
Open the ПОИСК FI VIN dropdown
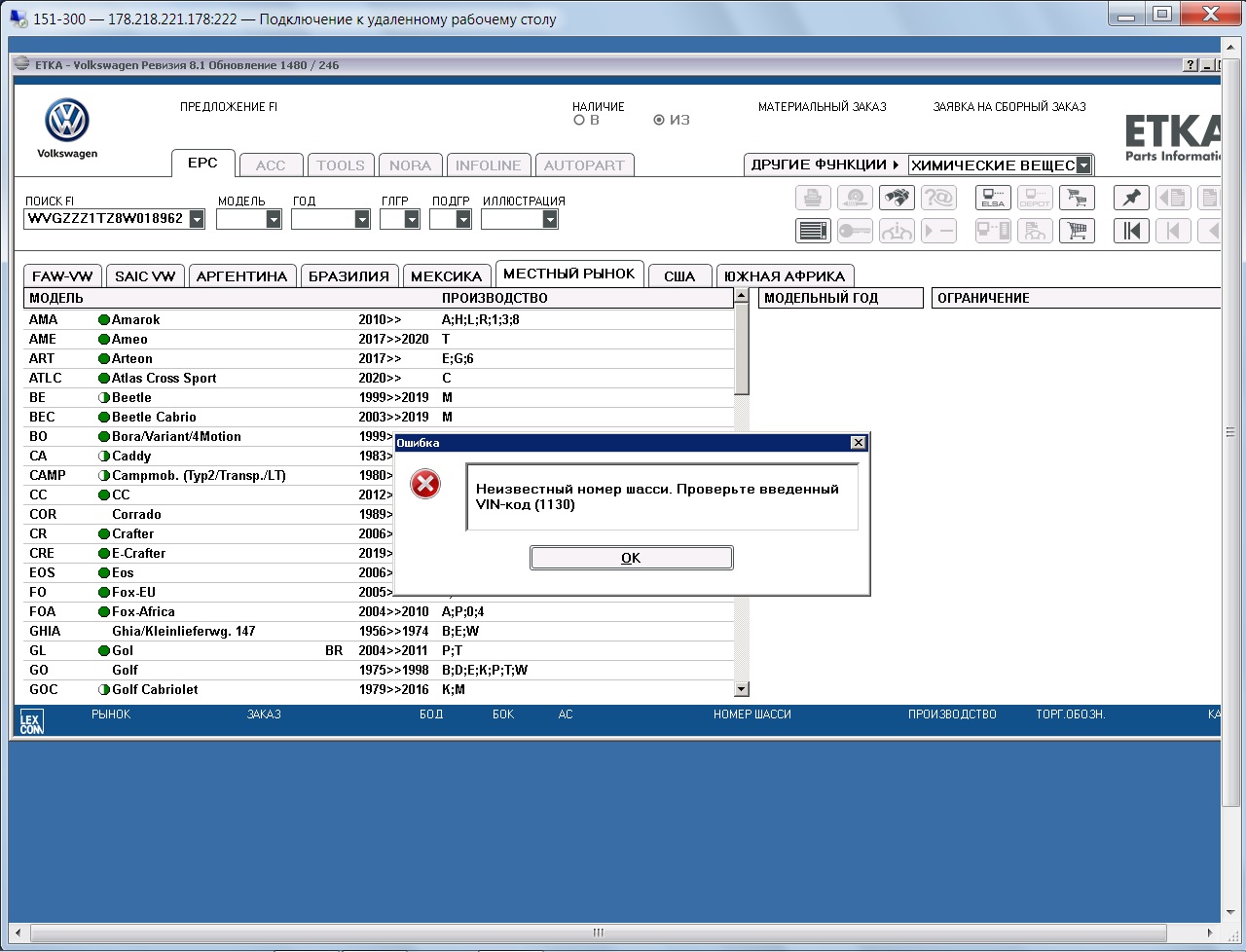click(x=197, y=219)
